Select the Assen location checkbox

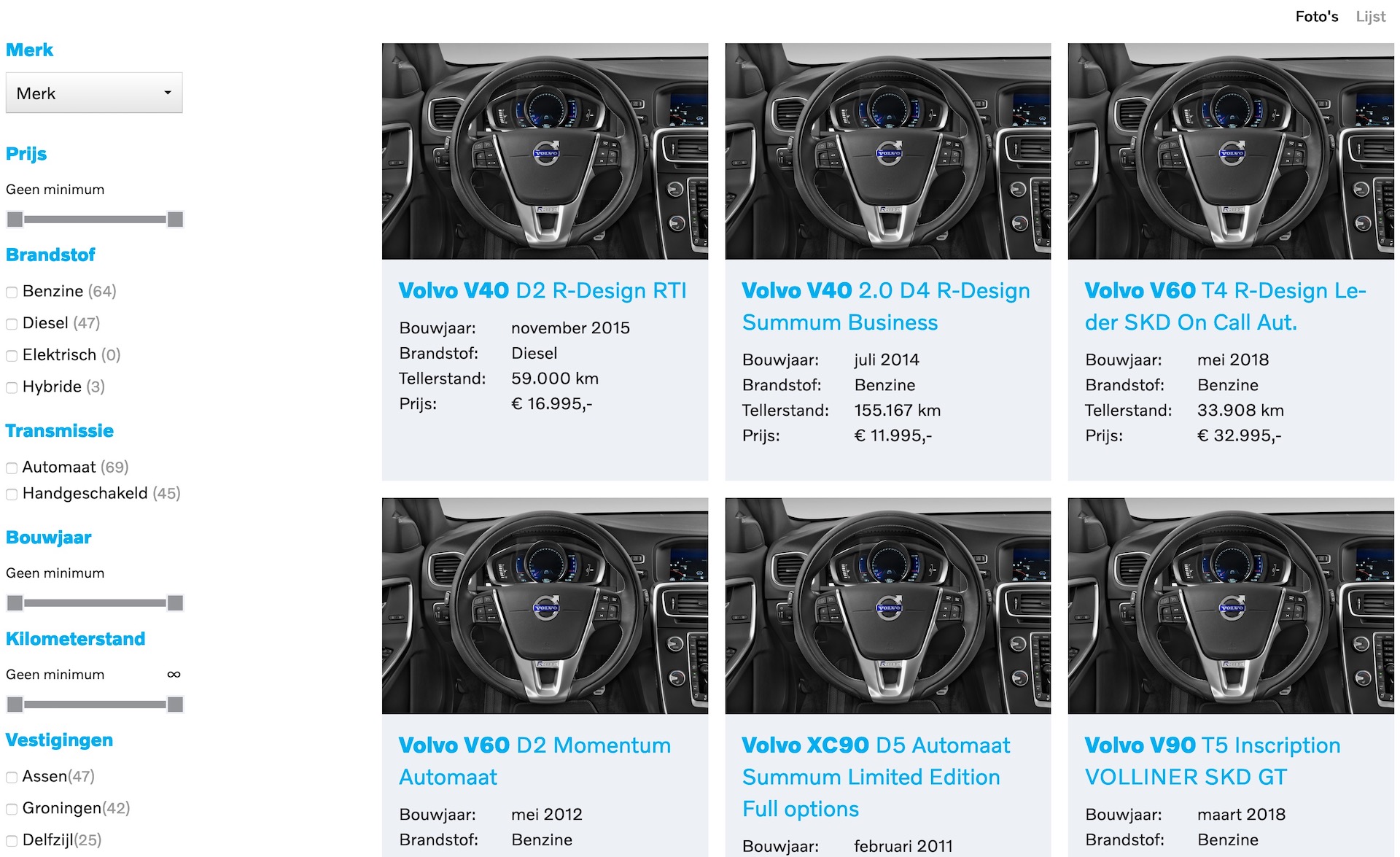pos(12,777)
